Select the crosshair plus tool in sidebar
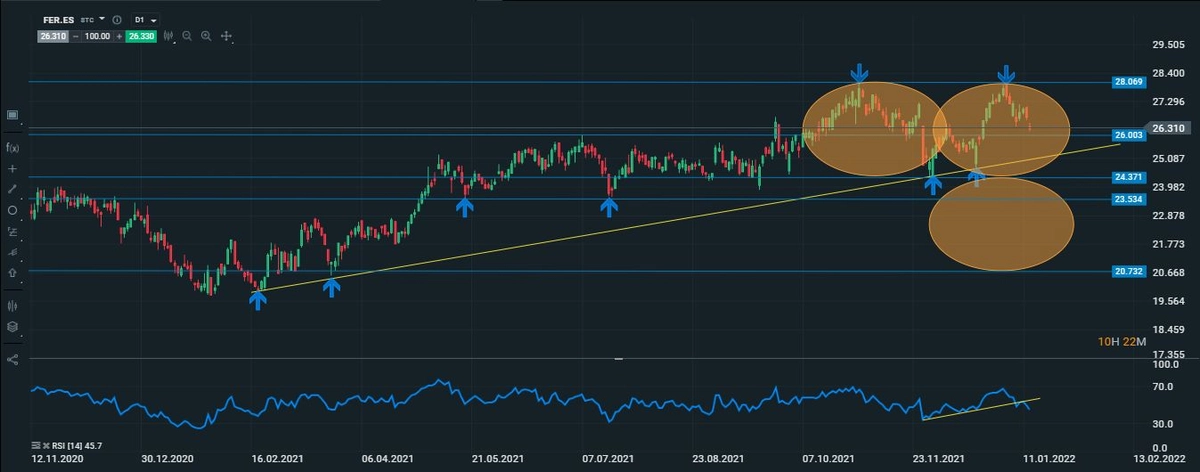Image resolution: width=1200 pixels, height=472 pixels. (x=13, y=168)
